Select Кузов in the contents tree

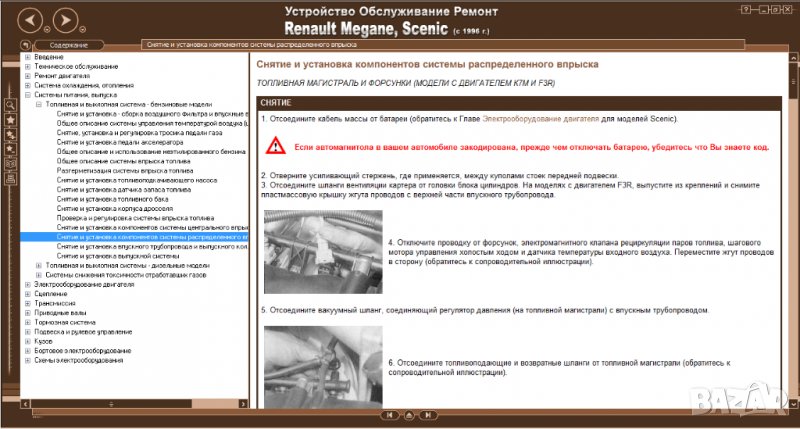(44, 341)
